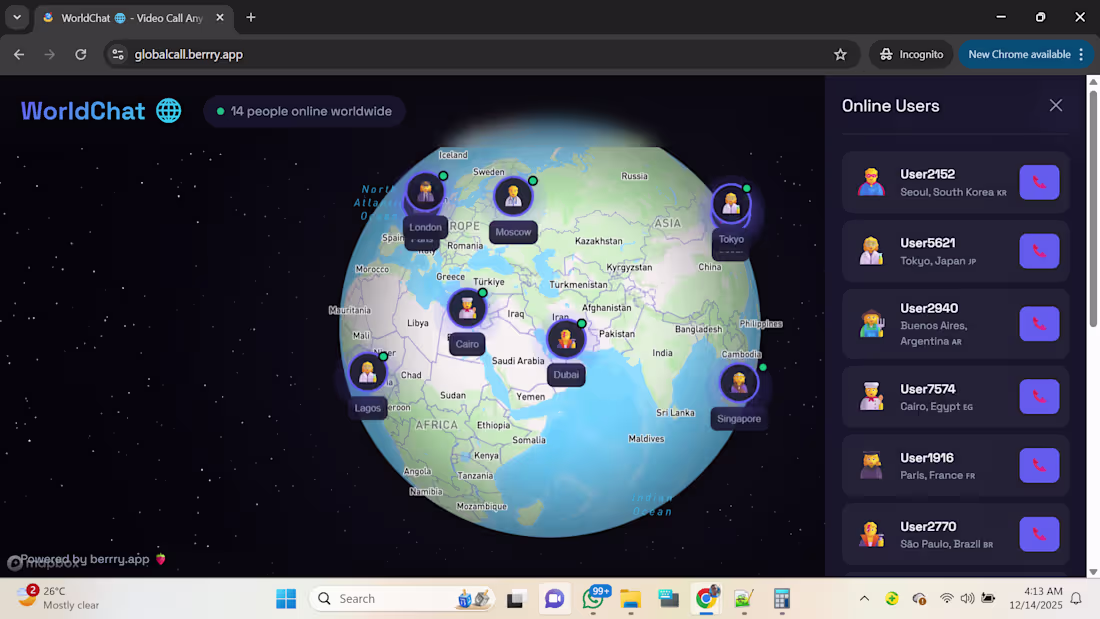This screenshot has width=1100, height=619.
Task: Click New Chrome available update button
Action: (1019, 54)
